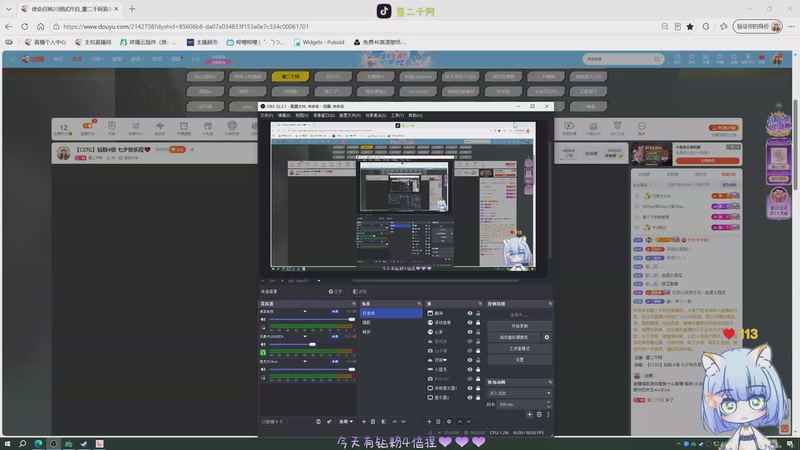The width and height of the screenshot is (800, 450).
Task: Adjust the 桌面音频 volume slider
Action: [x=312, y=319]
